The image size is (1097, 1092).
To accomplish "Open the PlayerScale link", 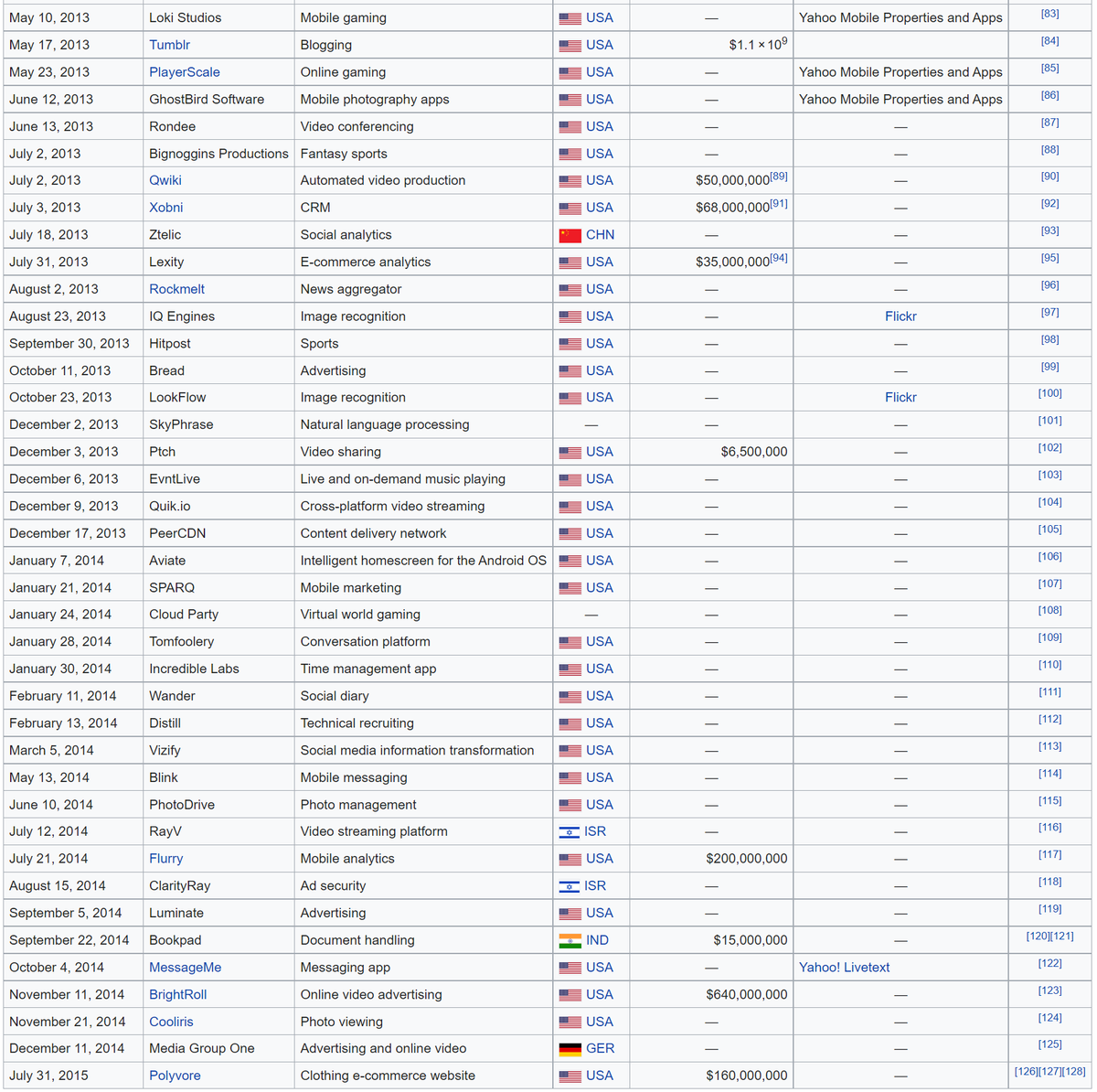I will [x=185, y=72].
